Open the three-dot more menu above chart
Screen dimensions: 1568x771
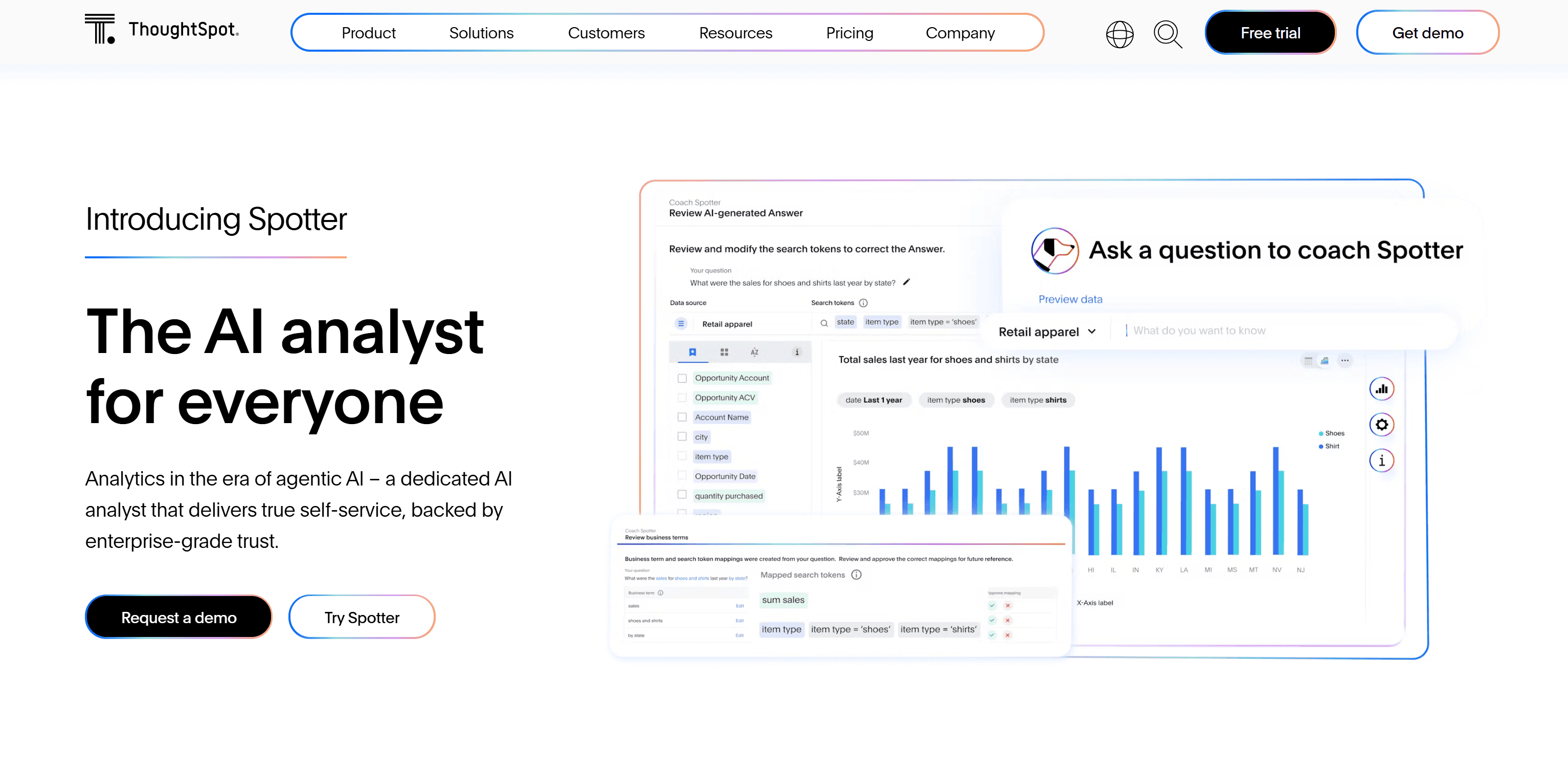coord(1345,361)
